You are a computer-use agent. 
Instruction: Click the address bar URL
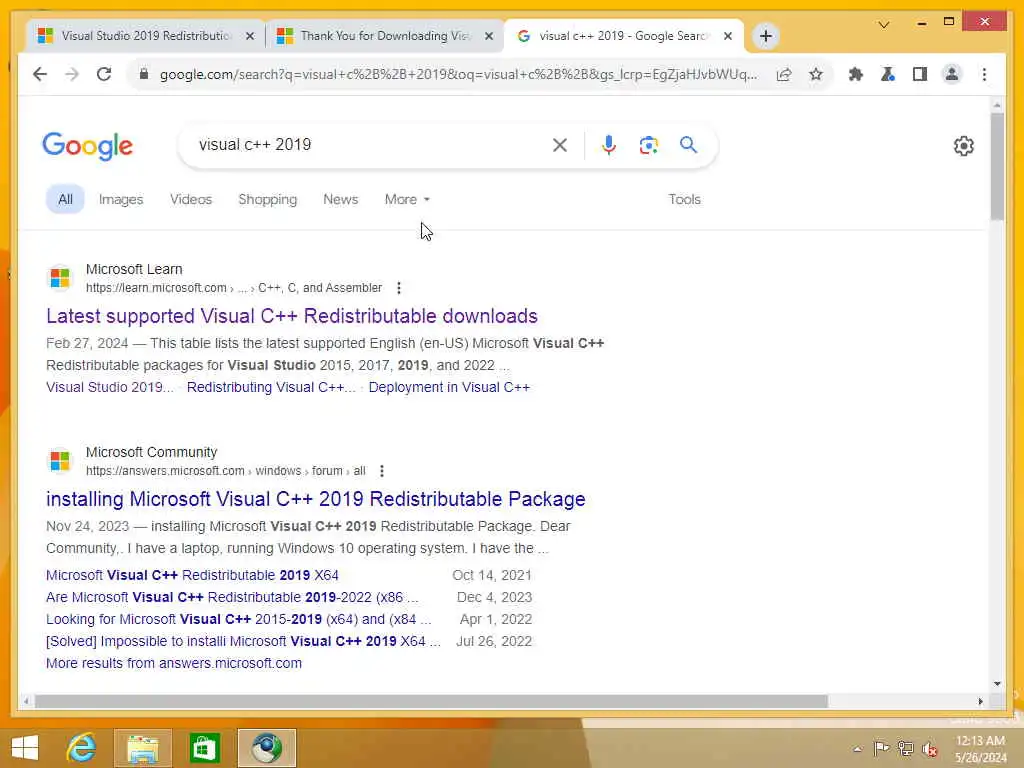tap(458, 74)
